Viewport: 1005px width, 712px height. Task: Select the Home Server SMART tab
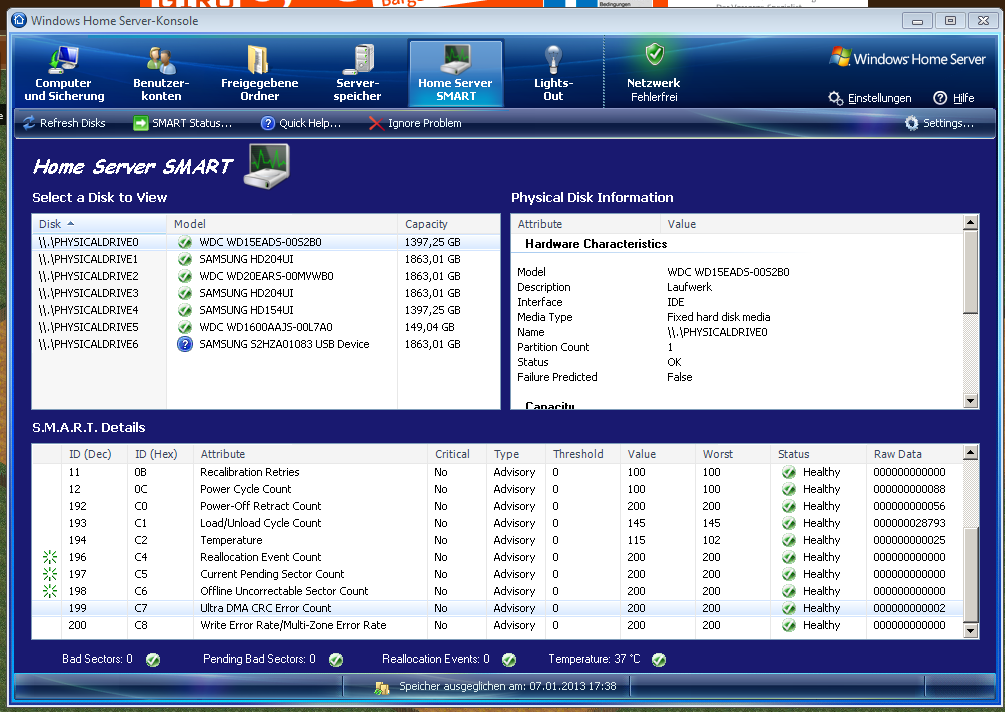coord(456,73)
